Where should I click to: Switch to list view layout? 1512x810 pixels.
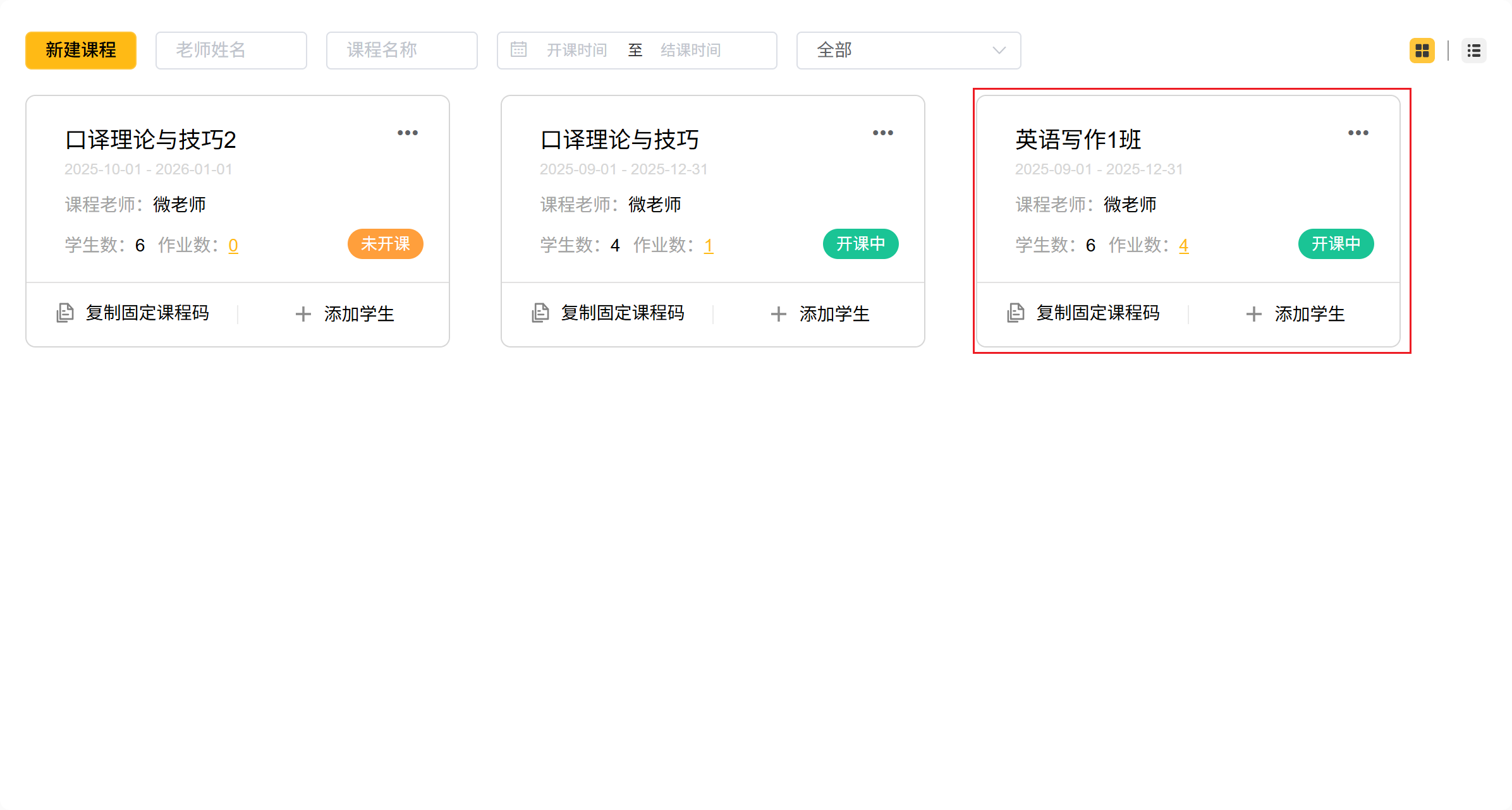1473,51
